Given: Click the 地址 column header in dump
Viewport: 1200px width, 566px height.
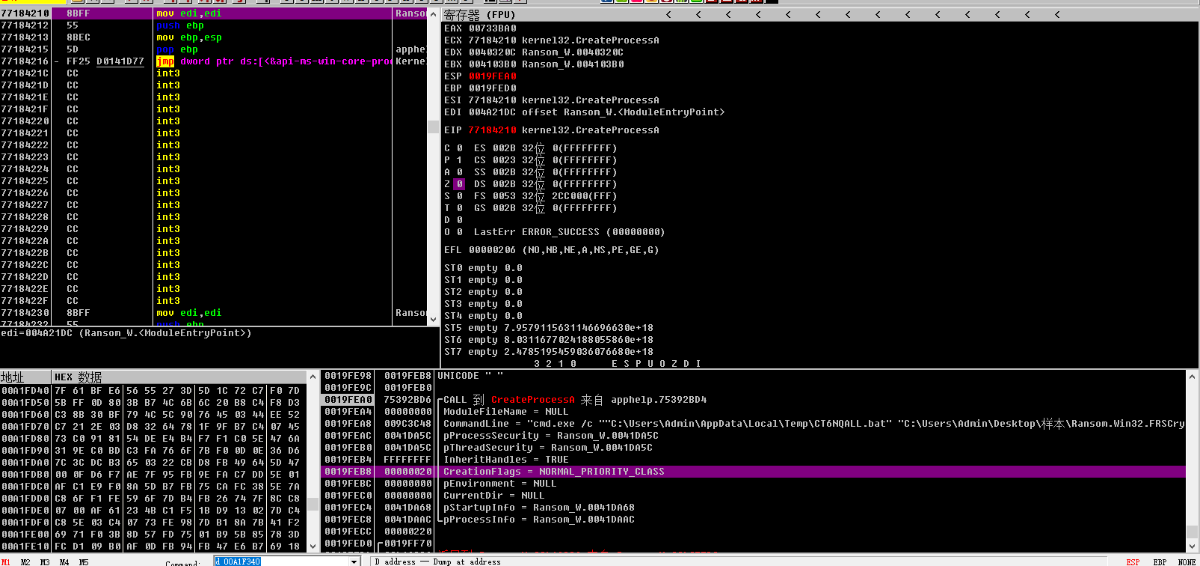Looking at the screenshot, I should point(14,377).
